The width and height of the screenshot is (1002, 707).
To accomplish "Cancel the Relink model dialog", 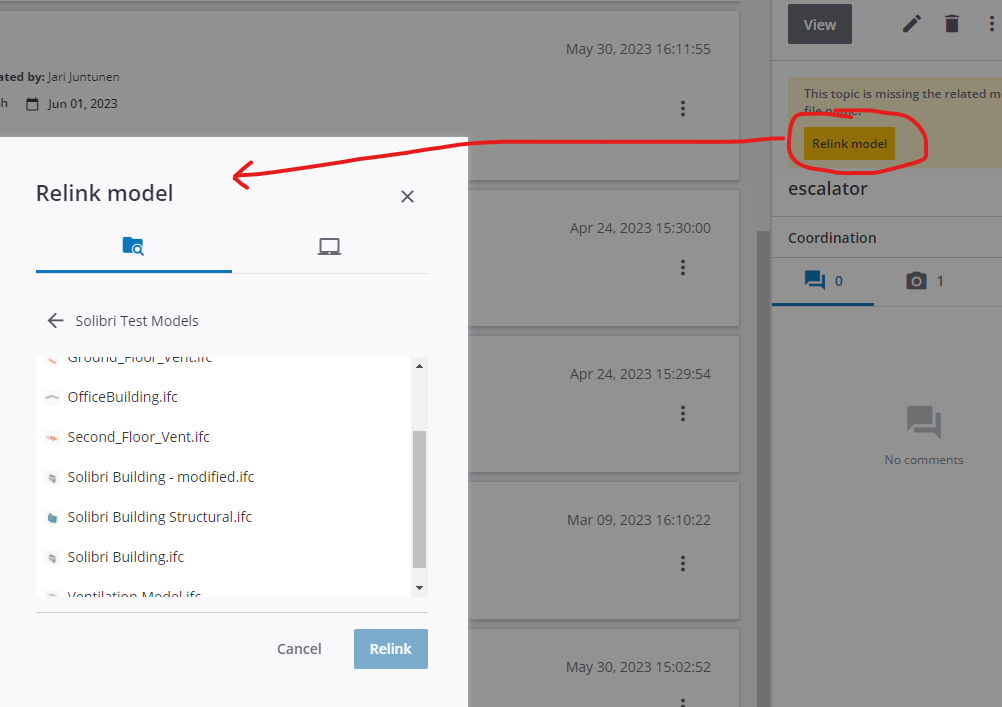I will (299, 648).
